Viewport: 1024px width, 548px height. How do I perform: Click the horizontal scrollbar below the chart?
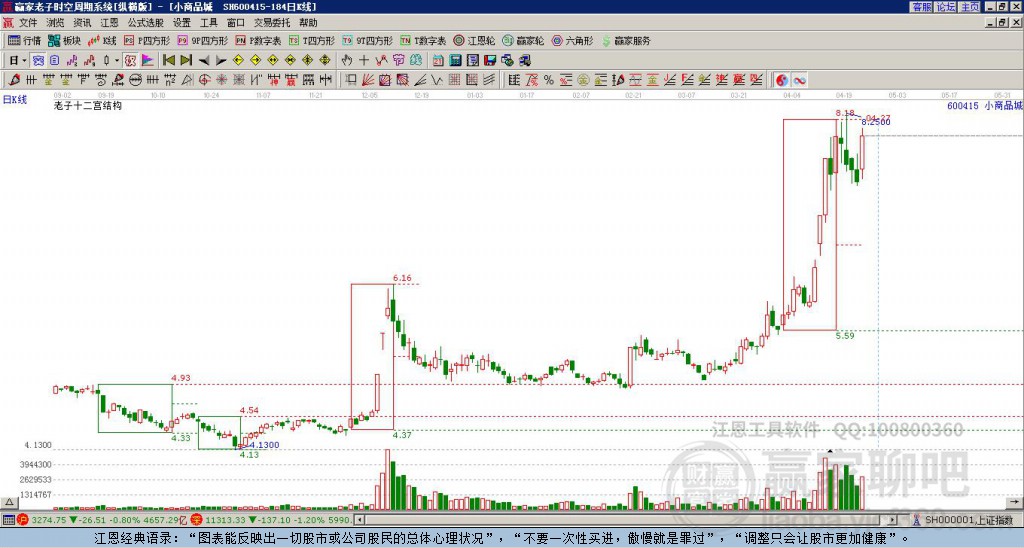point(626,520)
